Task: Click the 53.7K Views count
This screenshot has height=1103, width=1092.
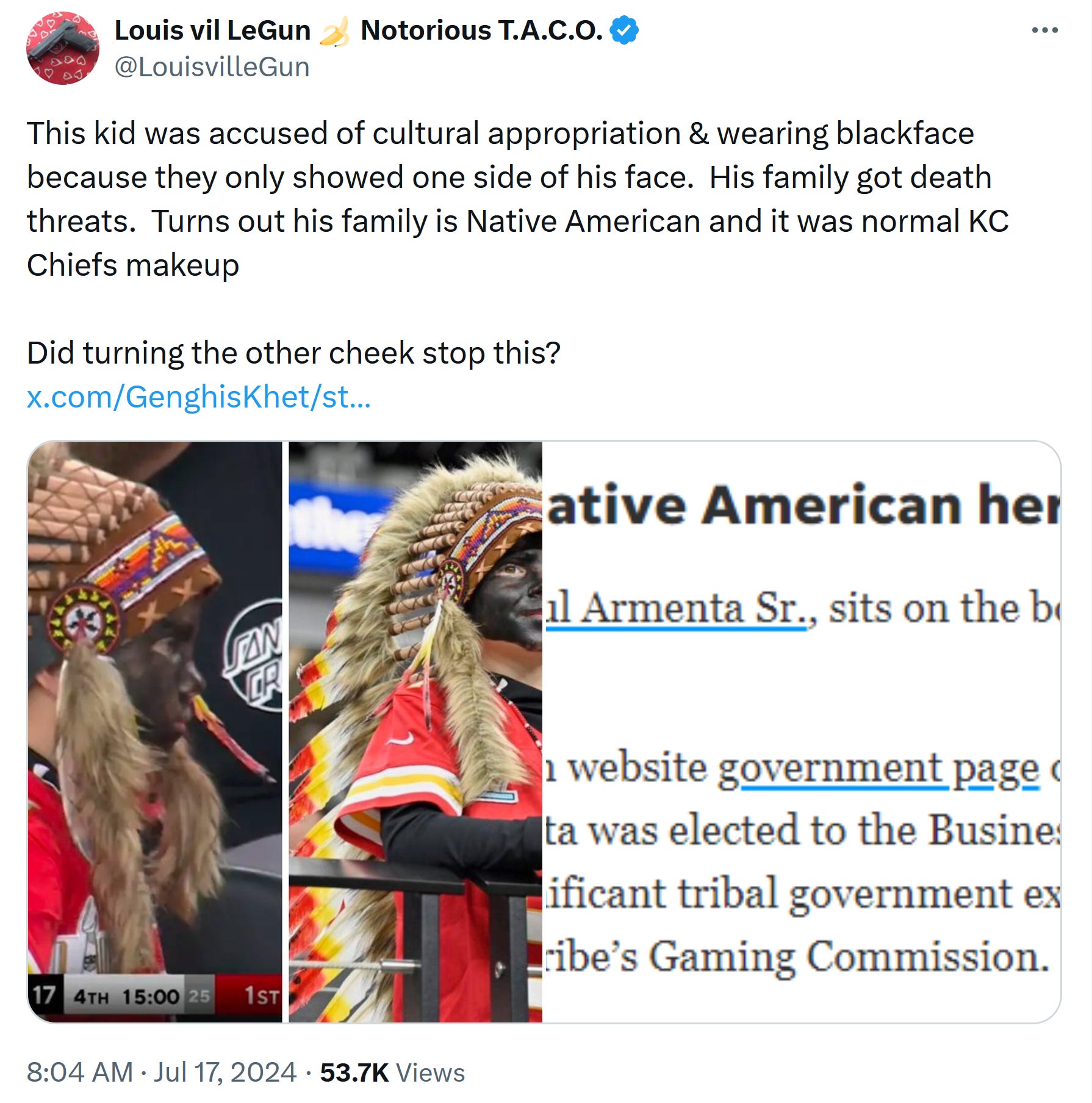Action: (392, 1072)
